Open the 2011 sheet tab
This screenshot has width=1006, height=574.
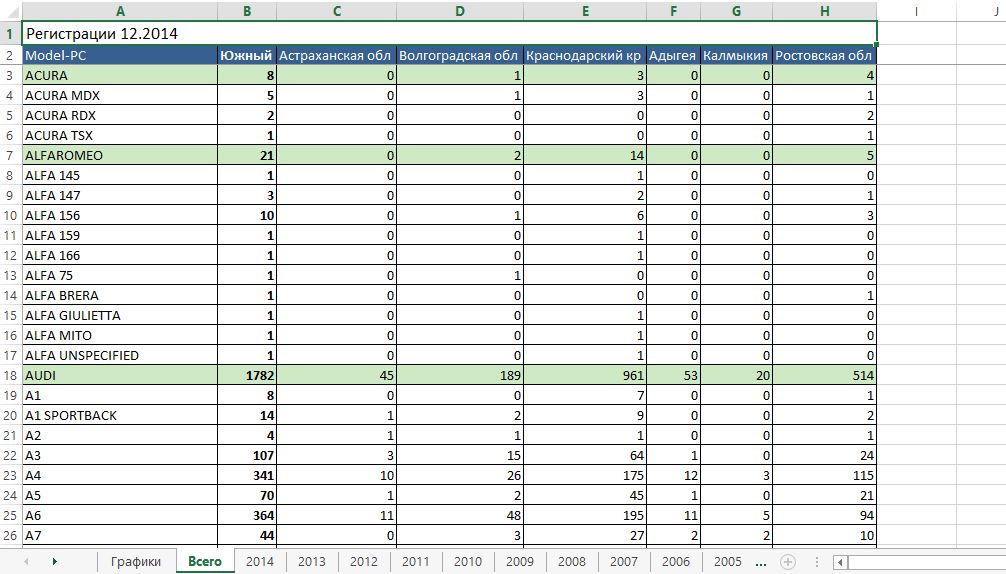[416, 561]
